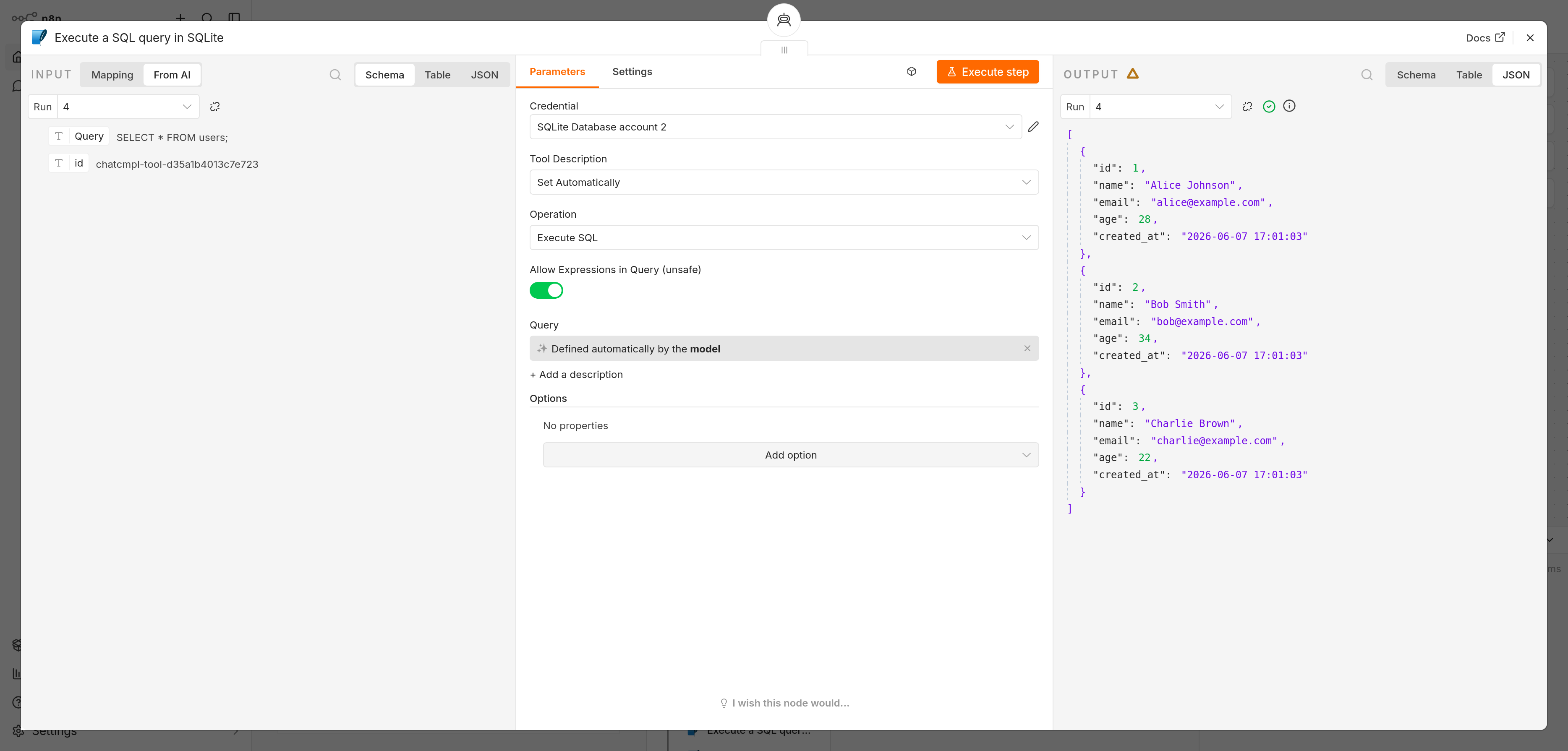Viewport: 1568px width, 751px height.
Task: Show output as Schema view
Action: tap(1416, 75)
